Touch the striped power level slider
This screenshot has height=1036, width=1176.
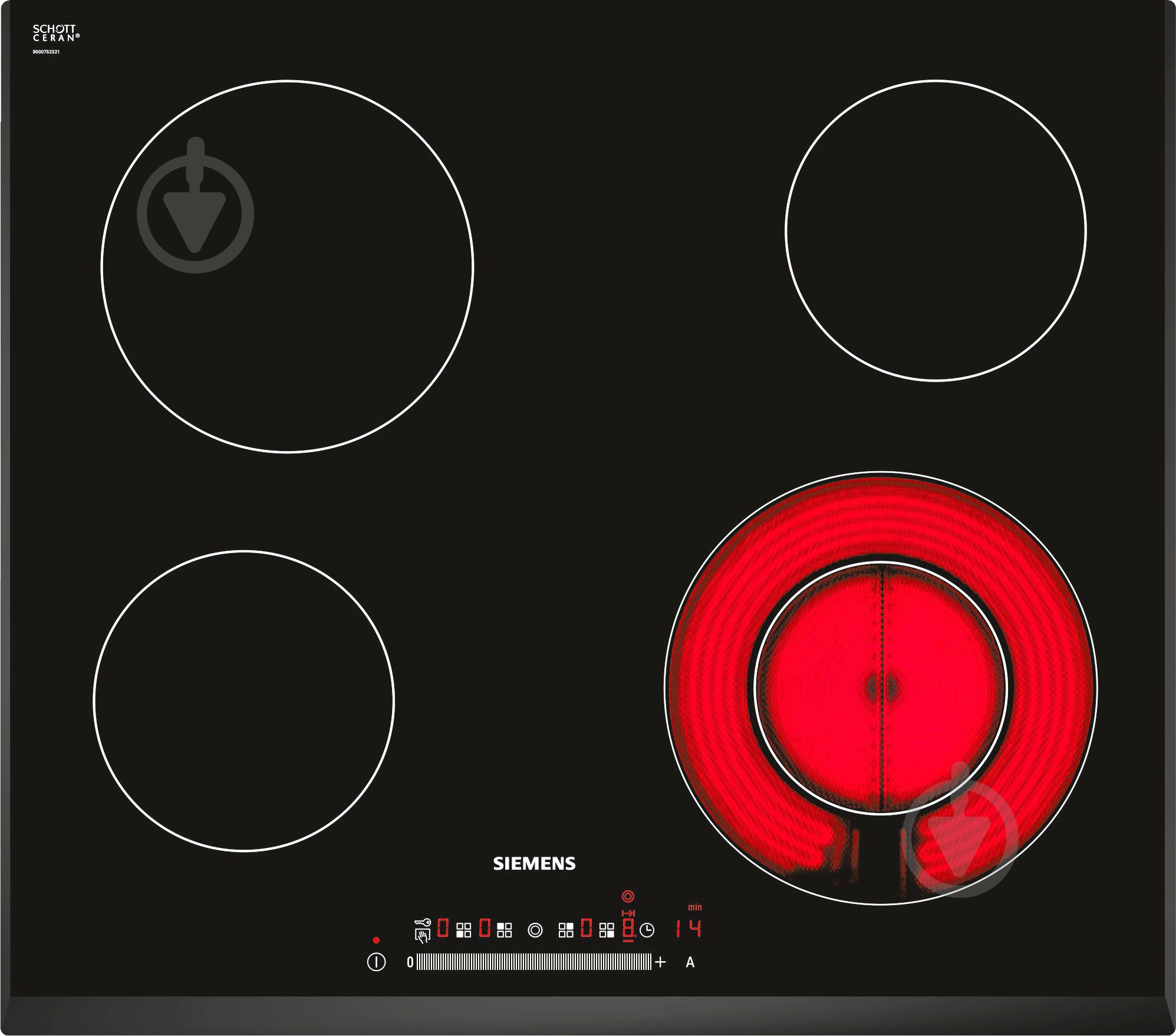(x=534, y=962)
